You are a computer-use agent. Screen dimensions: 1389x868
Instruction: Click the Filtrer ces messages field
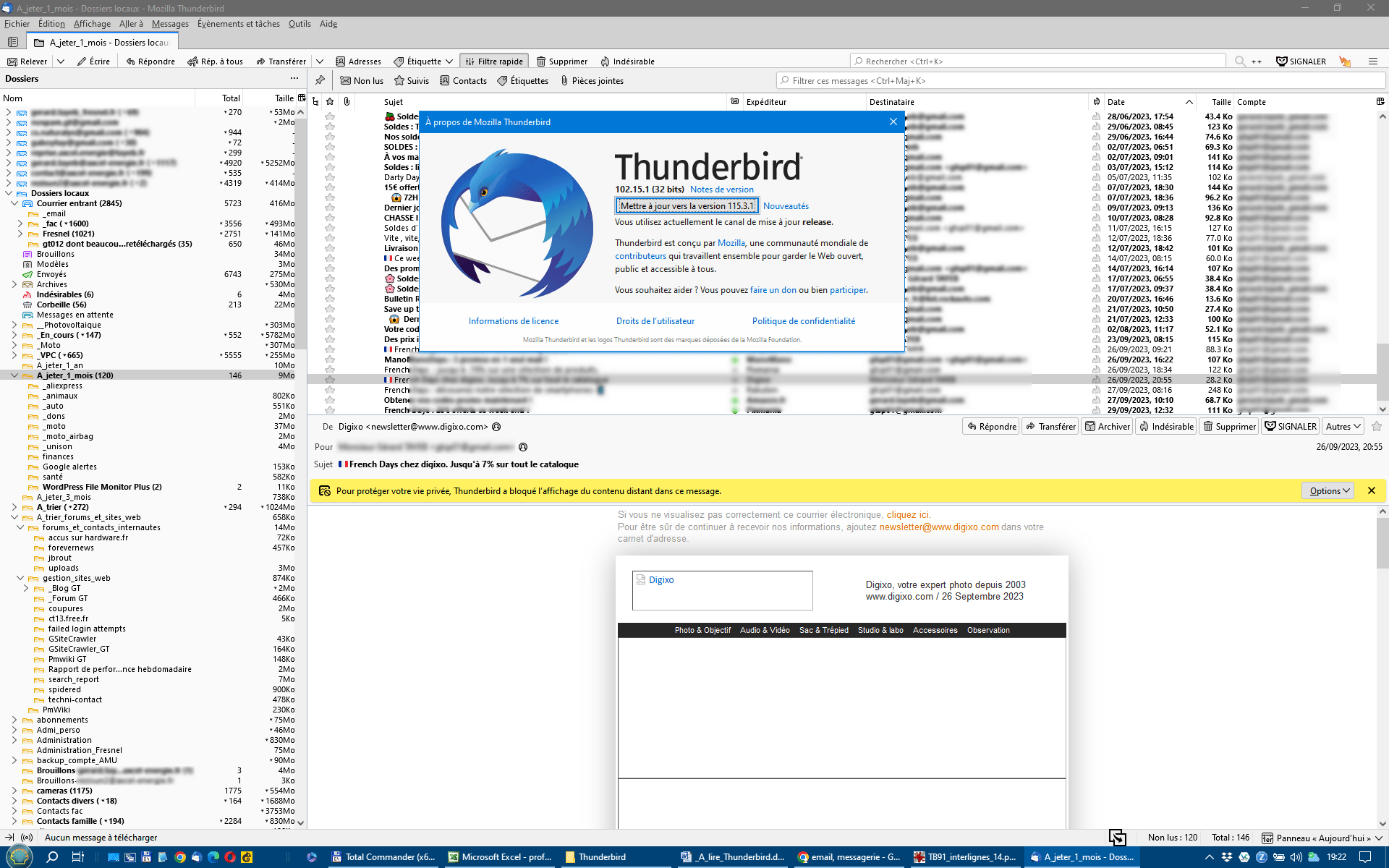coord(1080,81)
